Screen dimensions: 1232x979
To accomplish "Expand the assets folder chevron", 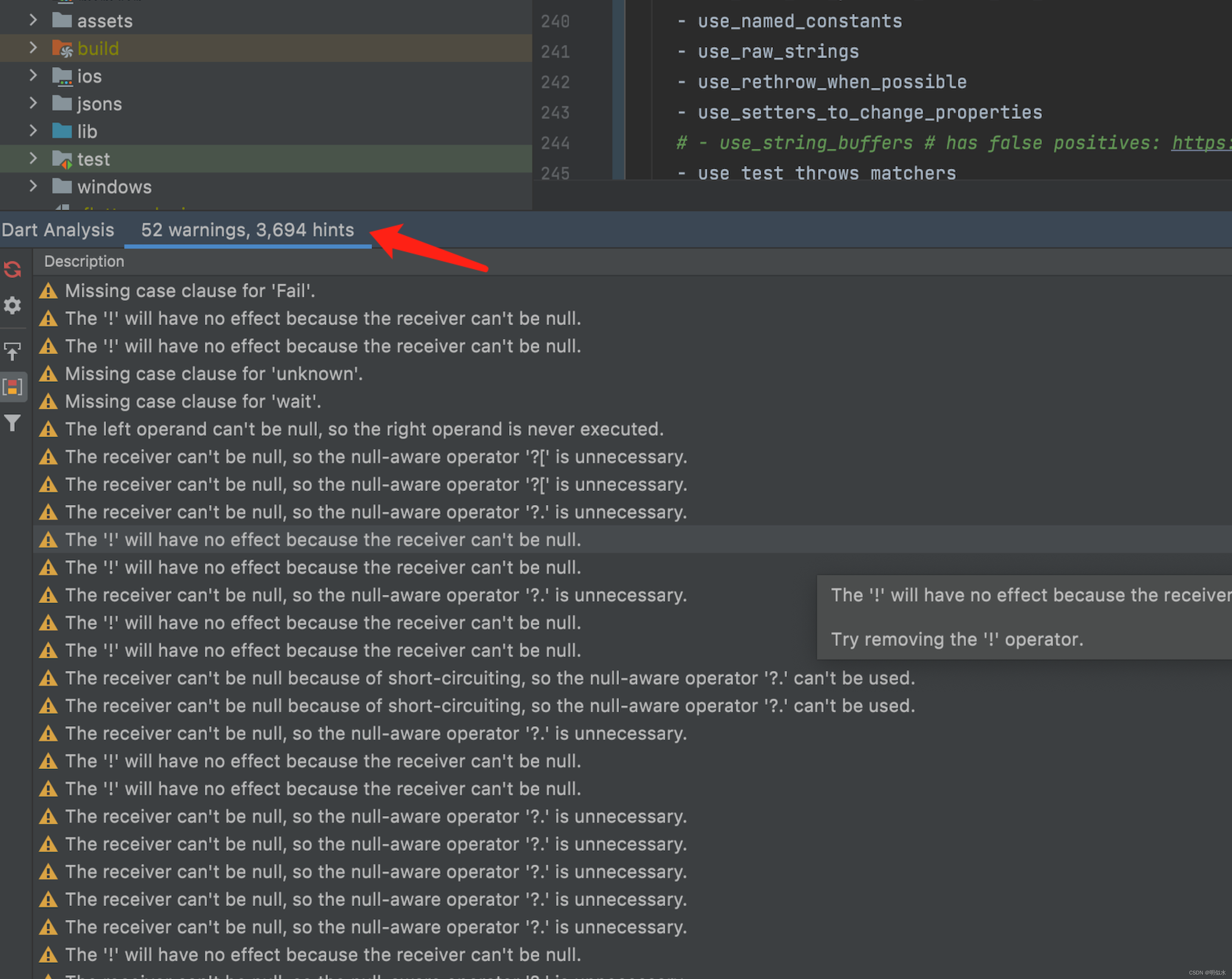I will point(33,21).
